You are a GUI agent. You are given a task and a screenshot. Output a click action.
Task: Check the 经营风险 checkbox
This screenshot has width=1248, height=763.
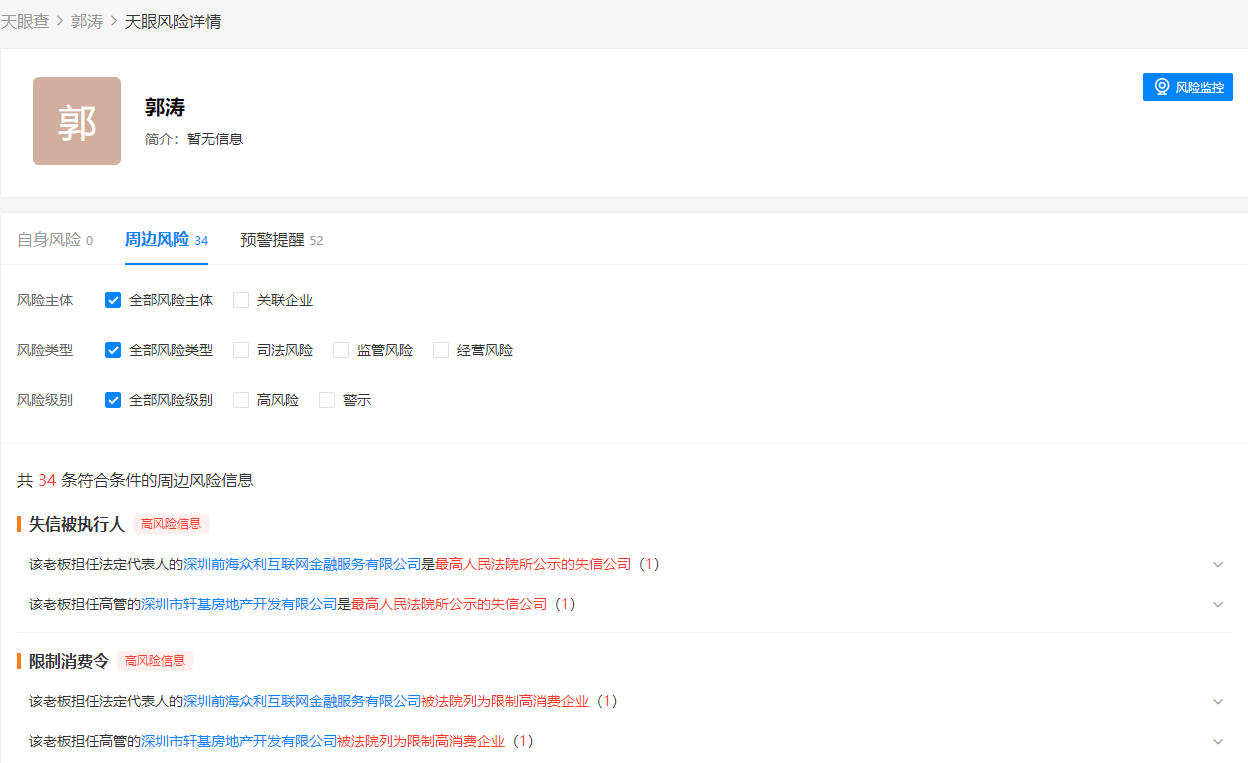pyautogui.click(x=441, y=350)
